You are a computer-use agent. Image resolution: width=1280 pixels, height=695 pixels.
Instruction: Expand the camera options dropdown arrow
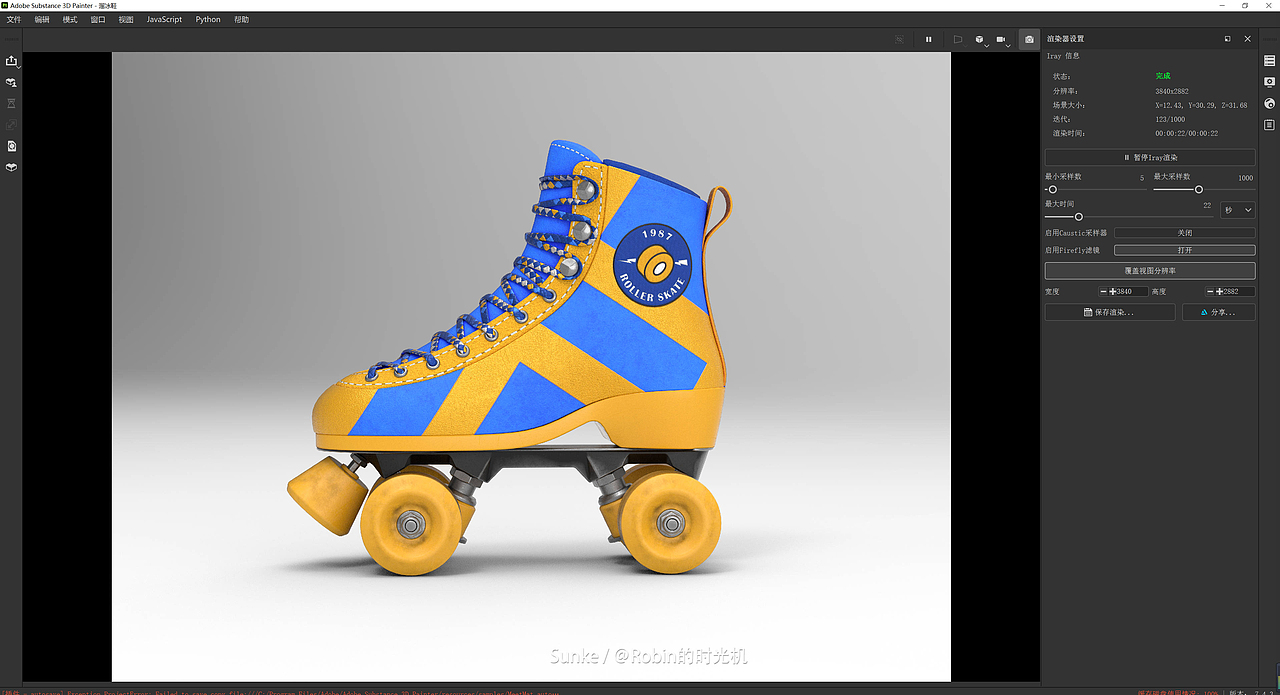1008,45
